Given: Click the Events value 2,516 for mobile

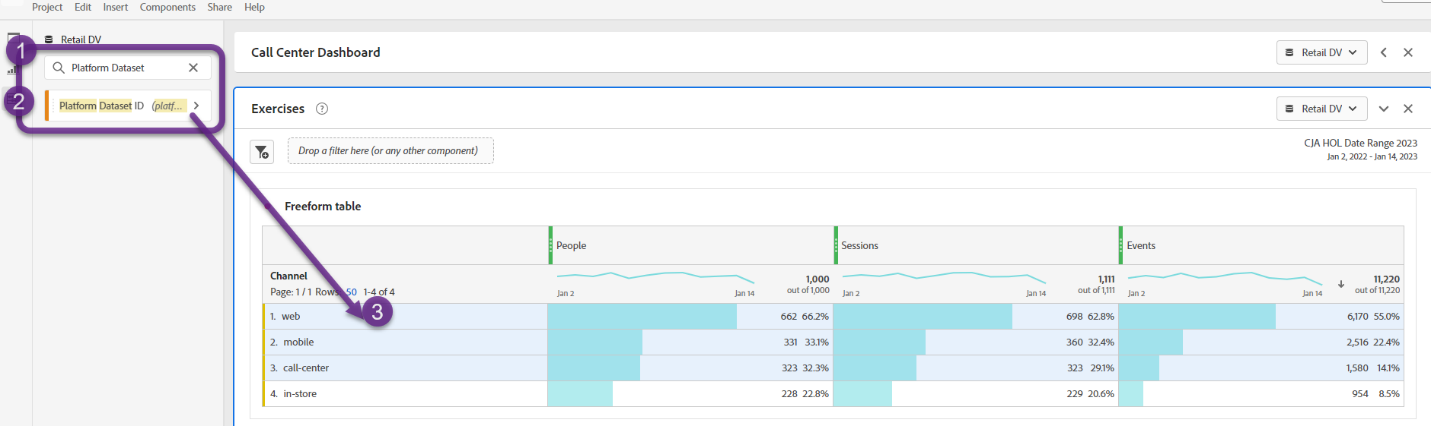Looking at the screenshot, I should click(1355, 342).
